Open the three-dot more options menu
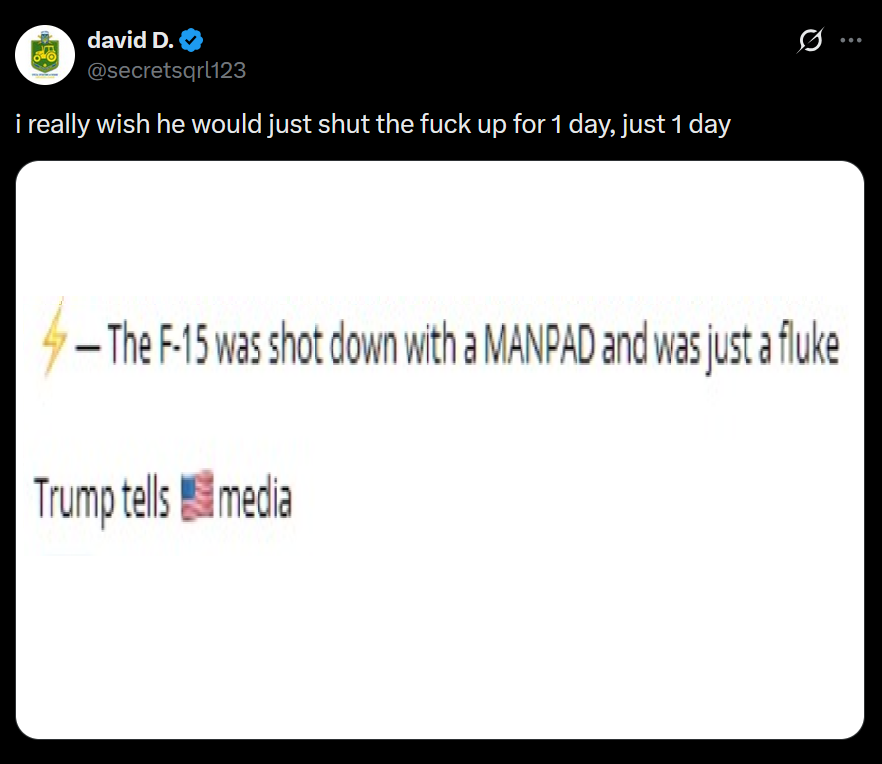The image size is (882, 764). coord(850,40)
